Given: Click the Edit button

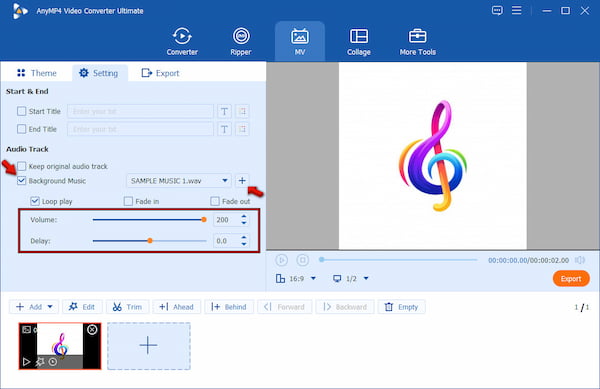Looking at the screenshot, I should (82, 307).
